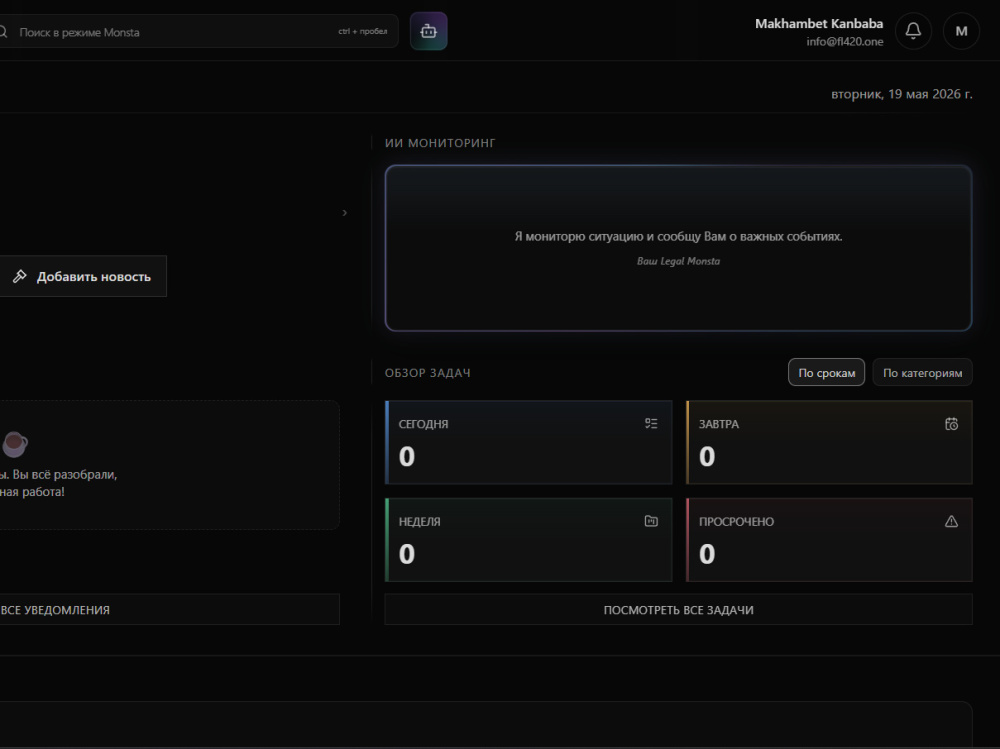Screen dimensions: 1000x749
Task: Open the Сегодня tasks card
Action: pos(529,442)
